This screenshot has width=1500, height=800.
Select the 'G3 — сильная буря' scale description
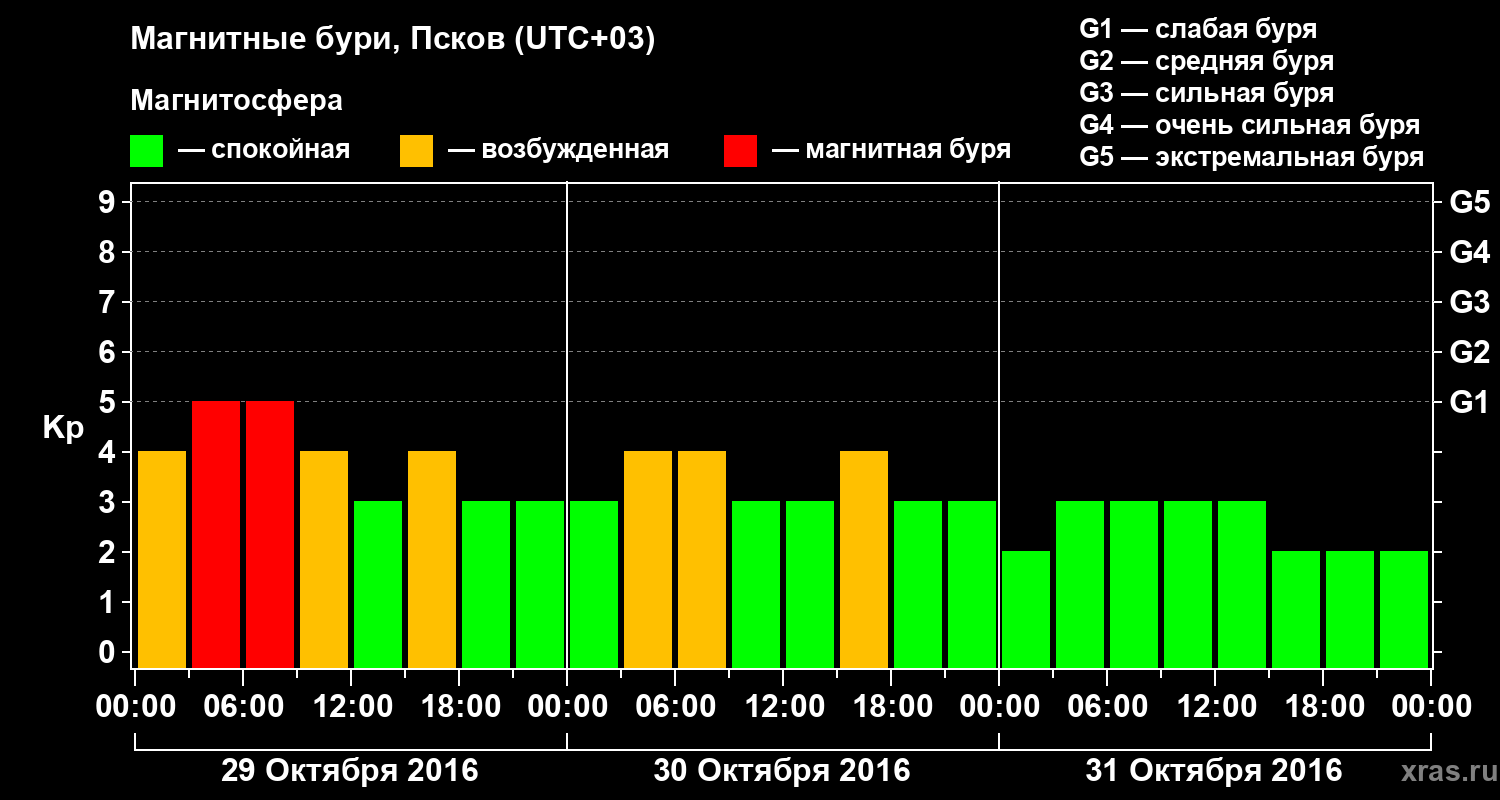point(1207,93)
